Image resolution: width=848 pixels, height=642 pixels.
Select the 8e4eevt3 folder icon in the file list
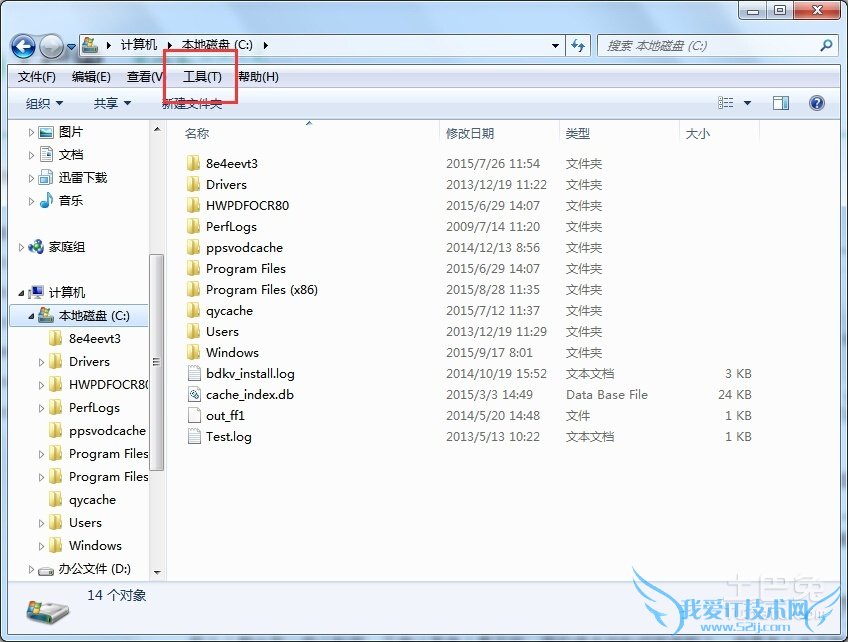pos(193,163)
